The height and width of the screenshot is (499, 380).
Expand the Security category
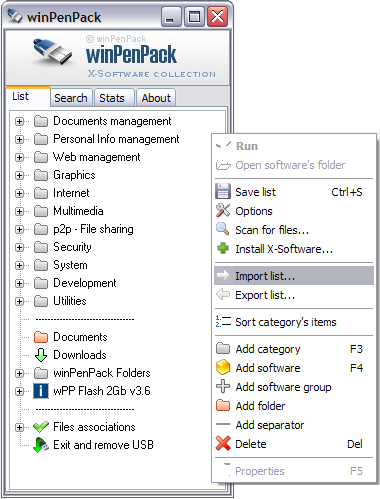pos(20,248)
